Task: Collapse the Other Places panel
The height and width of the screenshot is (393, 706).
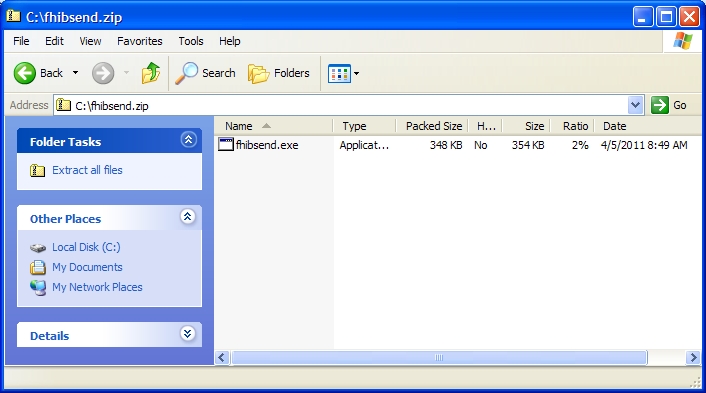Action: click(x=188, y=217)
